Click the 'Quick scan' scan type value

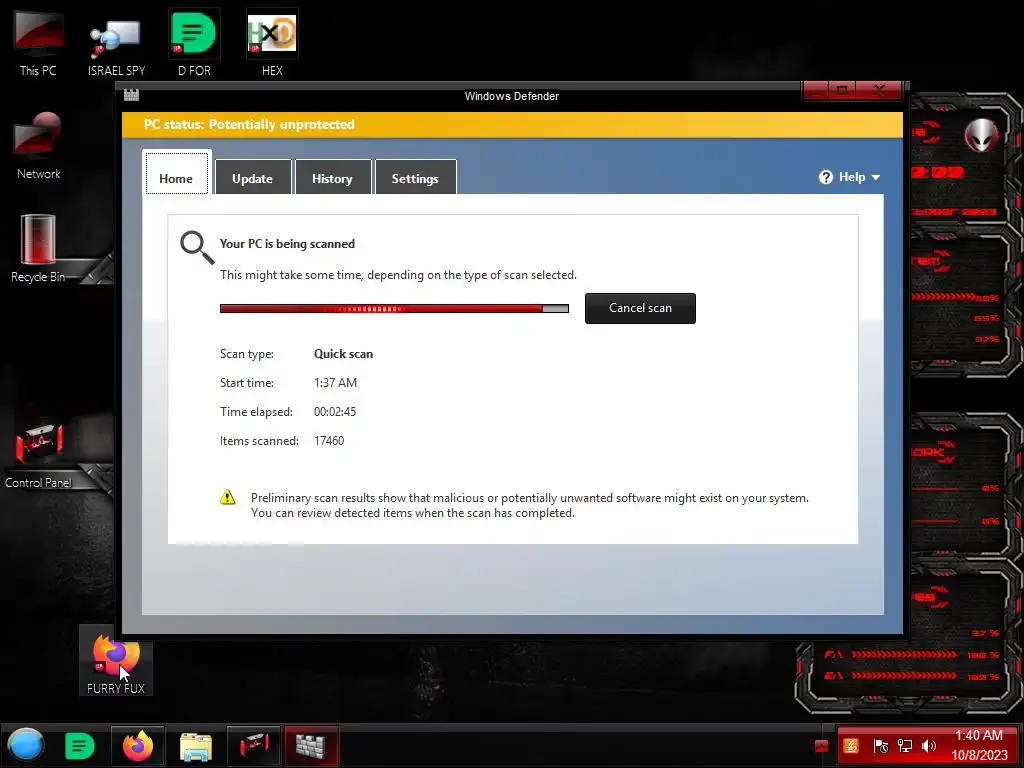click(x=344, y=354)
